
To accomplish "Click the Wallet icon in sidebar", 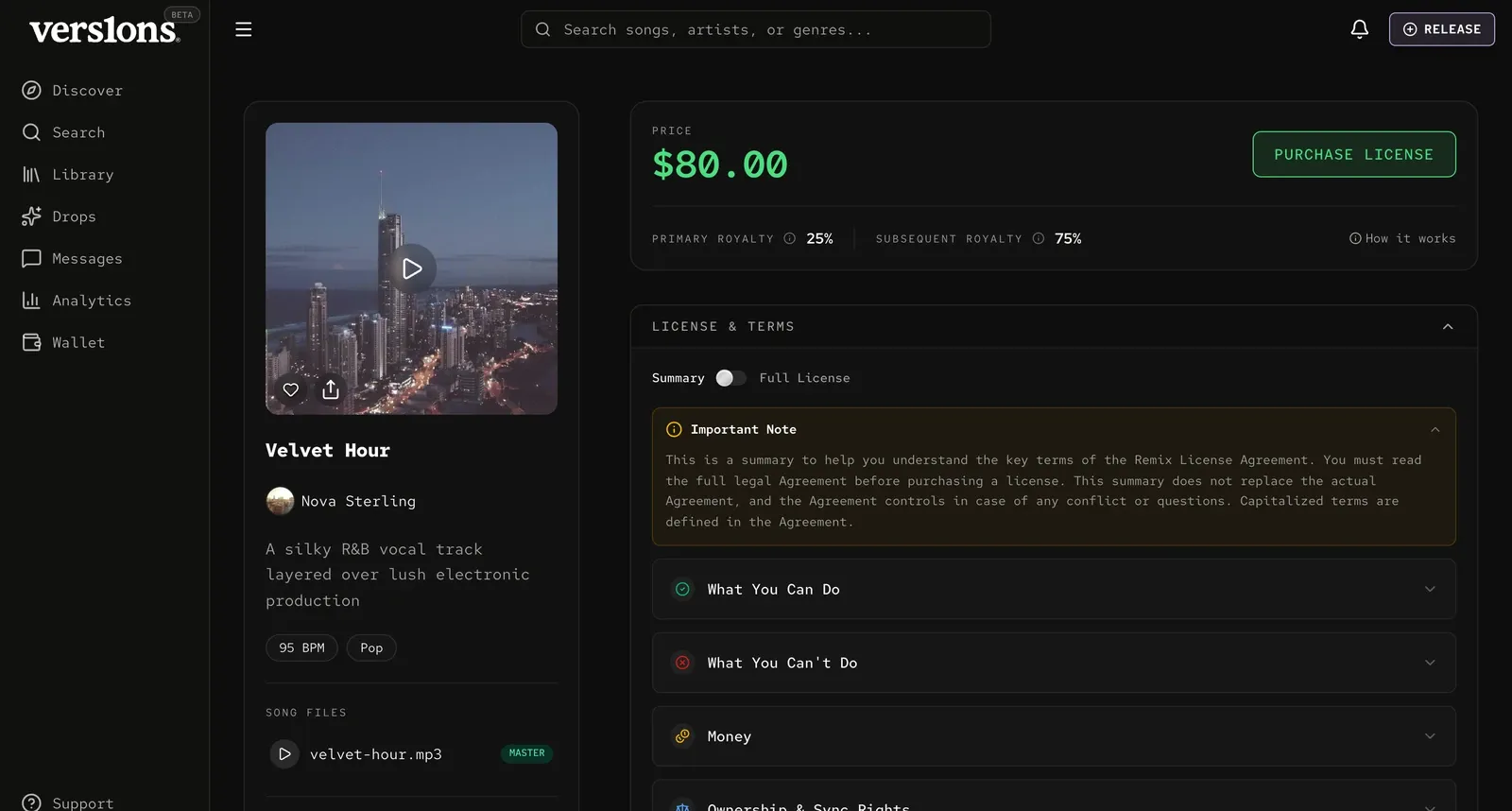I will coord(31,342).
